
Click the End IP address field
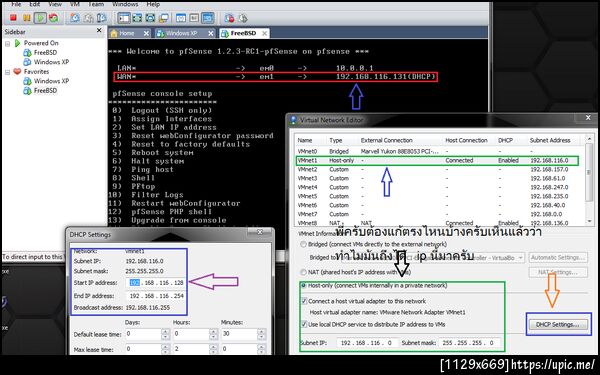pos(156,296)
